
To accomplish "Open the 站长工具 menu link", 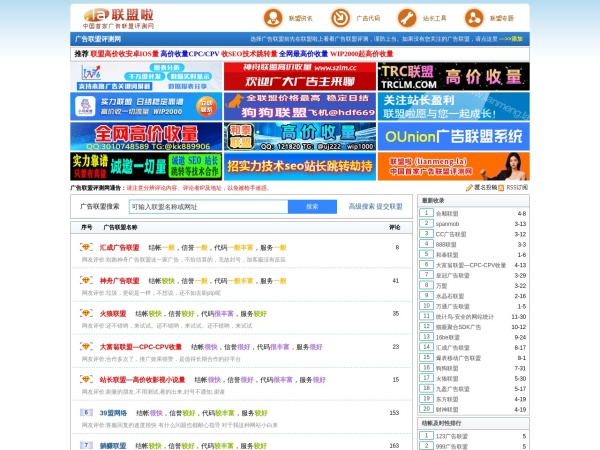I will pos(434,18).
